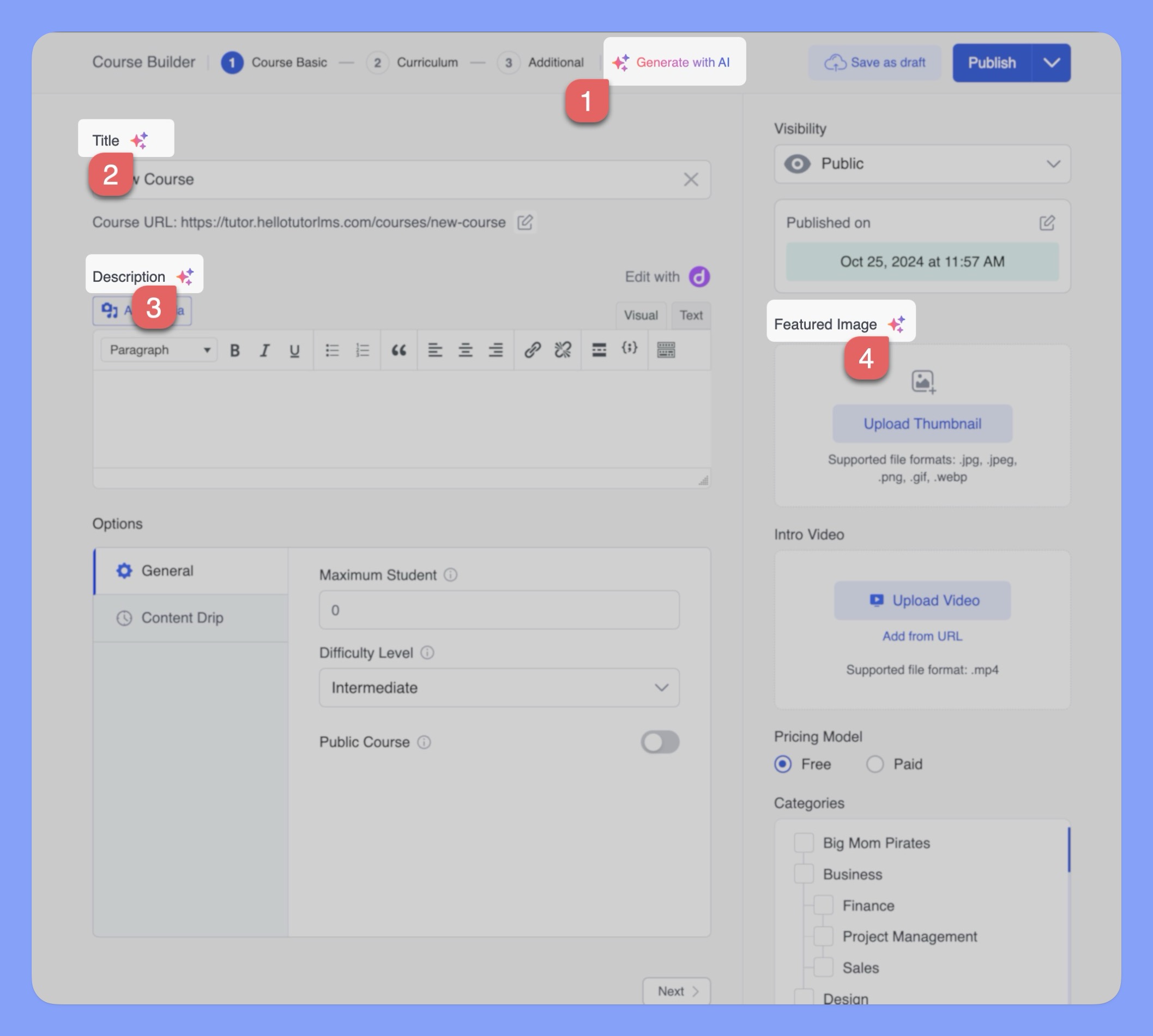Screen dimensions: 1153x1036
Task: Toggle underline formatting in editor
Action: tap(294, 350)
